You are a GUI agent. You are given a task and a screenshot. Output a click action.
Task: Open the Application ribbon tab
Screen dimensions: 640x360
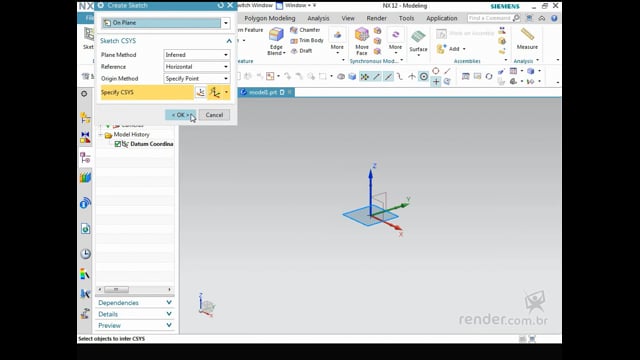pyautogui.click(x=442, y=18)
